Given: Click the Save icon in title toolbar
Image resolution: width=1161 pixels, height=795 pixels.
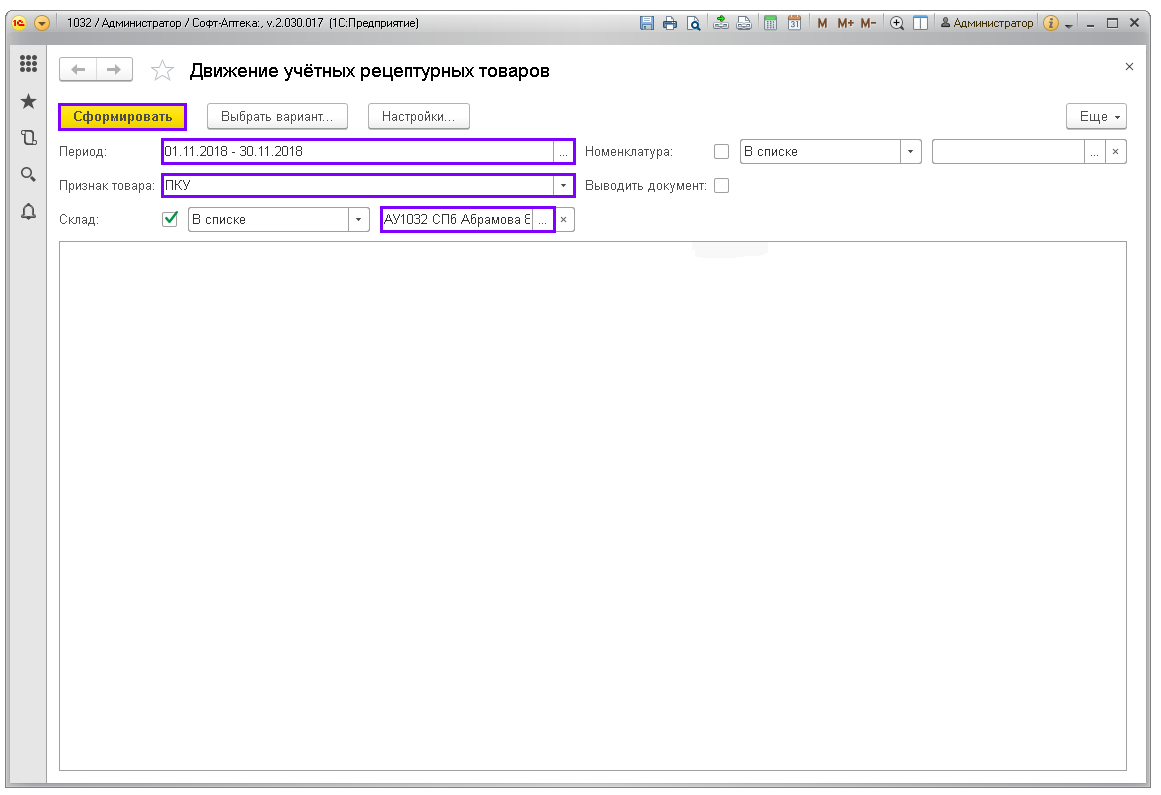Looking at the screenshot, I should (647, 23).
